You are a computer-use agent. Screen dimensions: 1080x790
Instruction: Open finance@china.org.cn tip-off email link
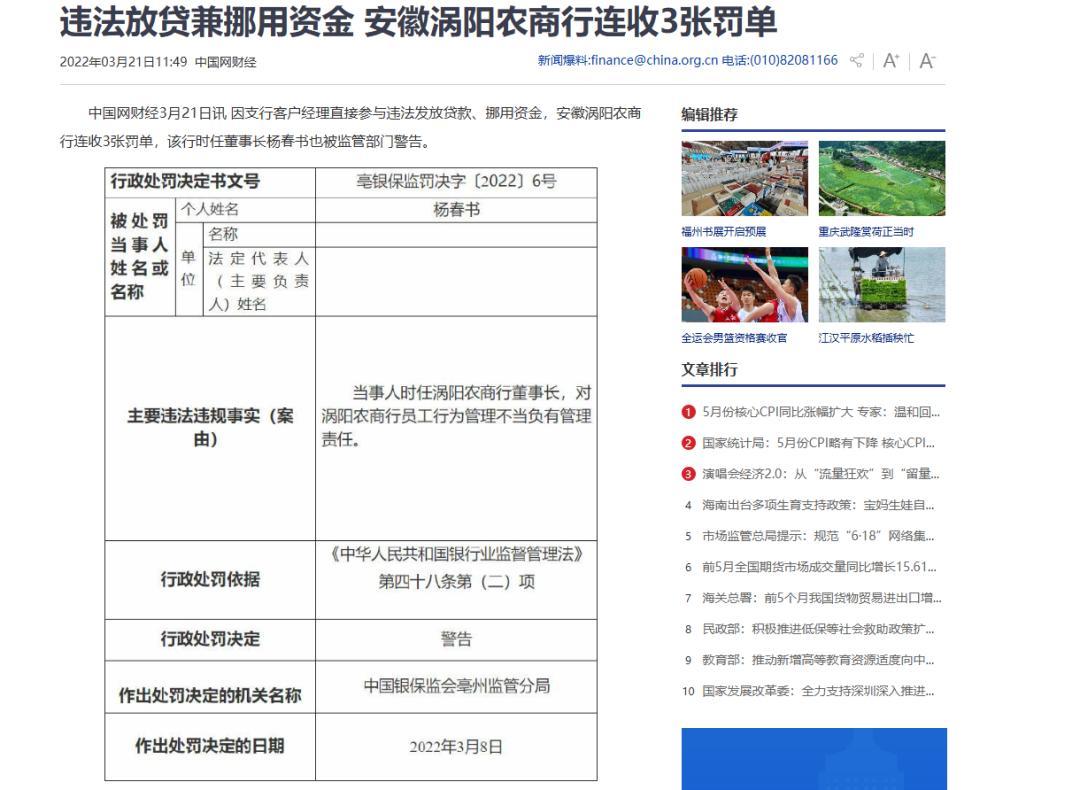tap(654, 61)
